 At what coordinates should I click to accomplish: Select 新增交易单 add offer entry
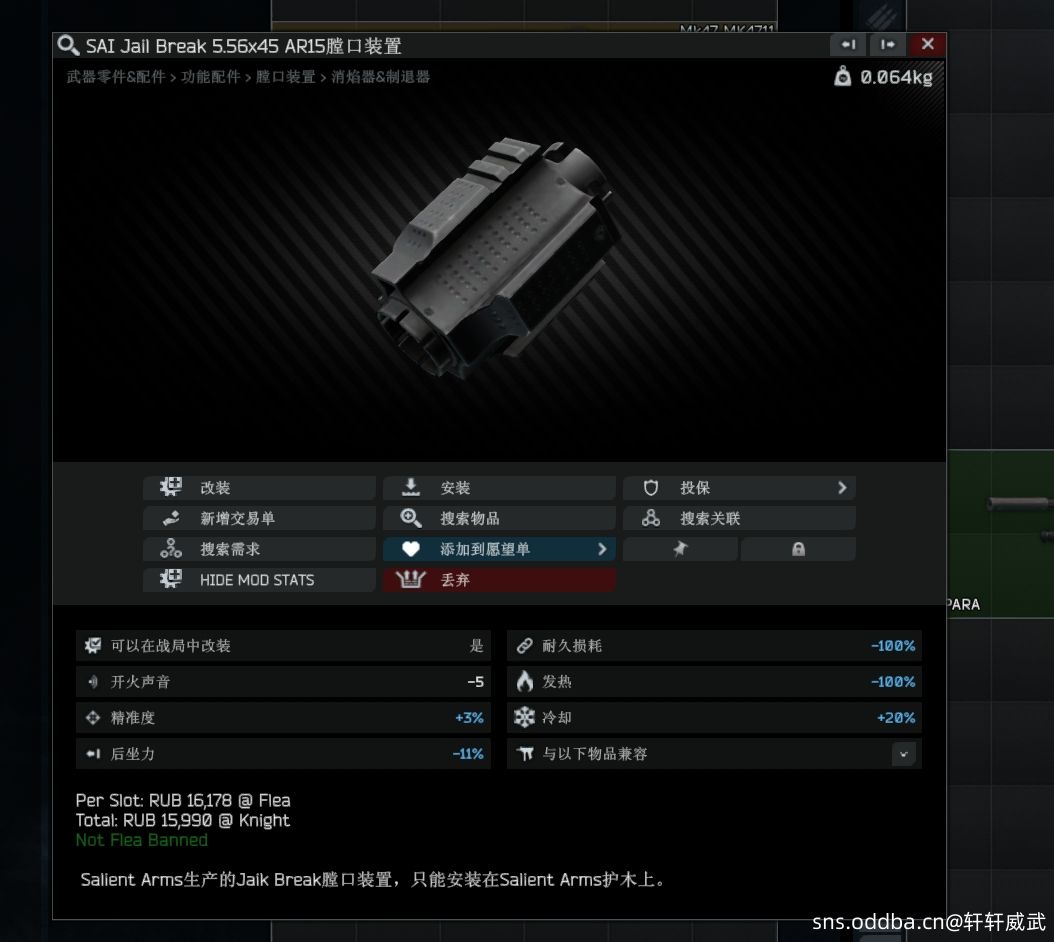259,518
